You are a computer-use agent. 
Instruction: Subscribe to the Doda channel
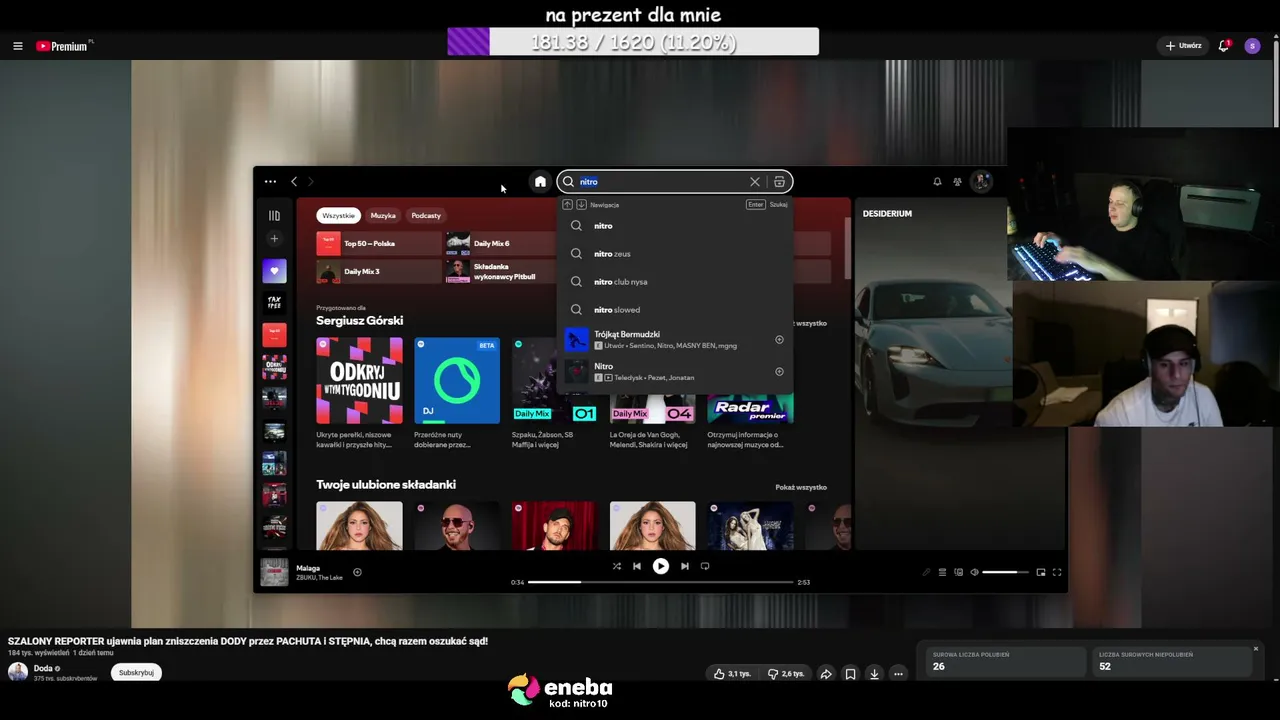[136, 673]
